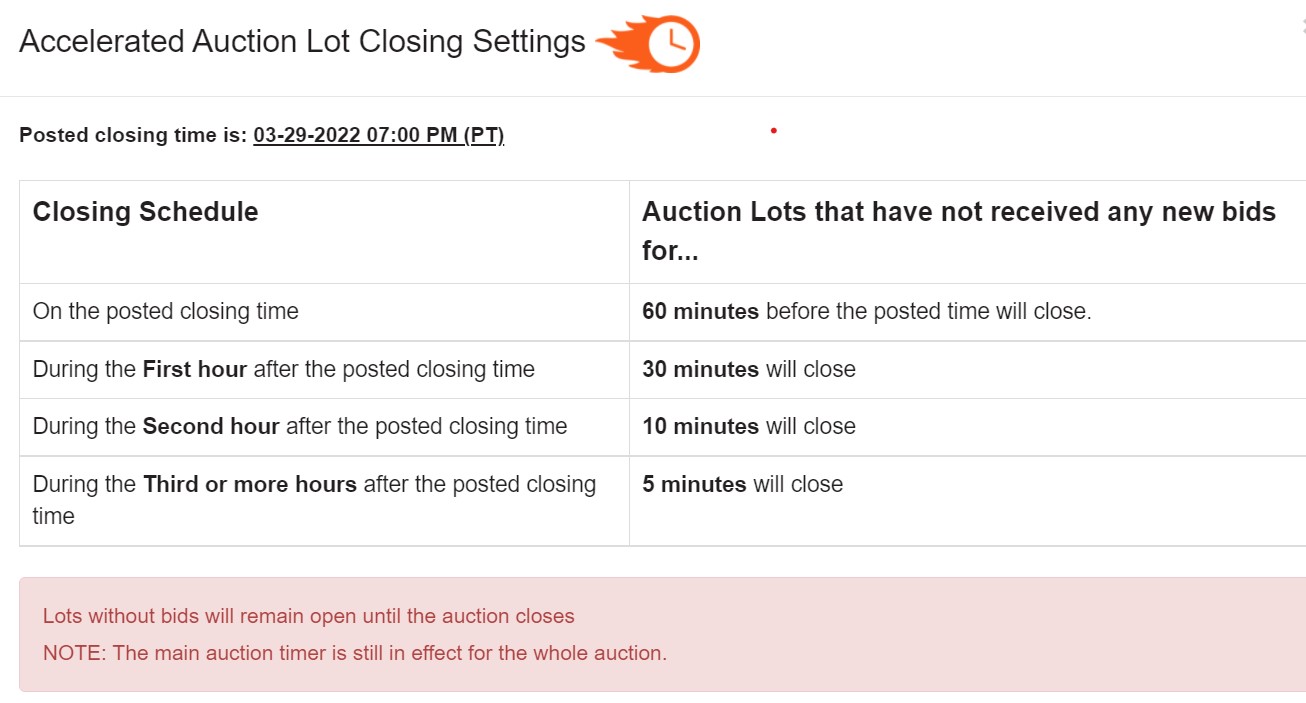Click the '30 minutes will close' cell

(967, 370)
